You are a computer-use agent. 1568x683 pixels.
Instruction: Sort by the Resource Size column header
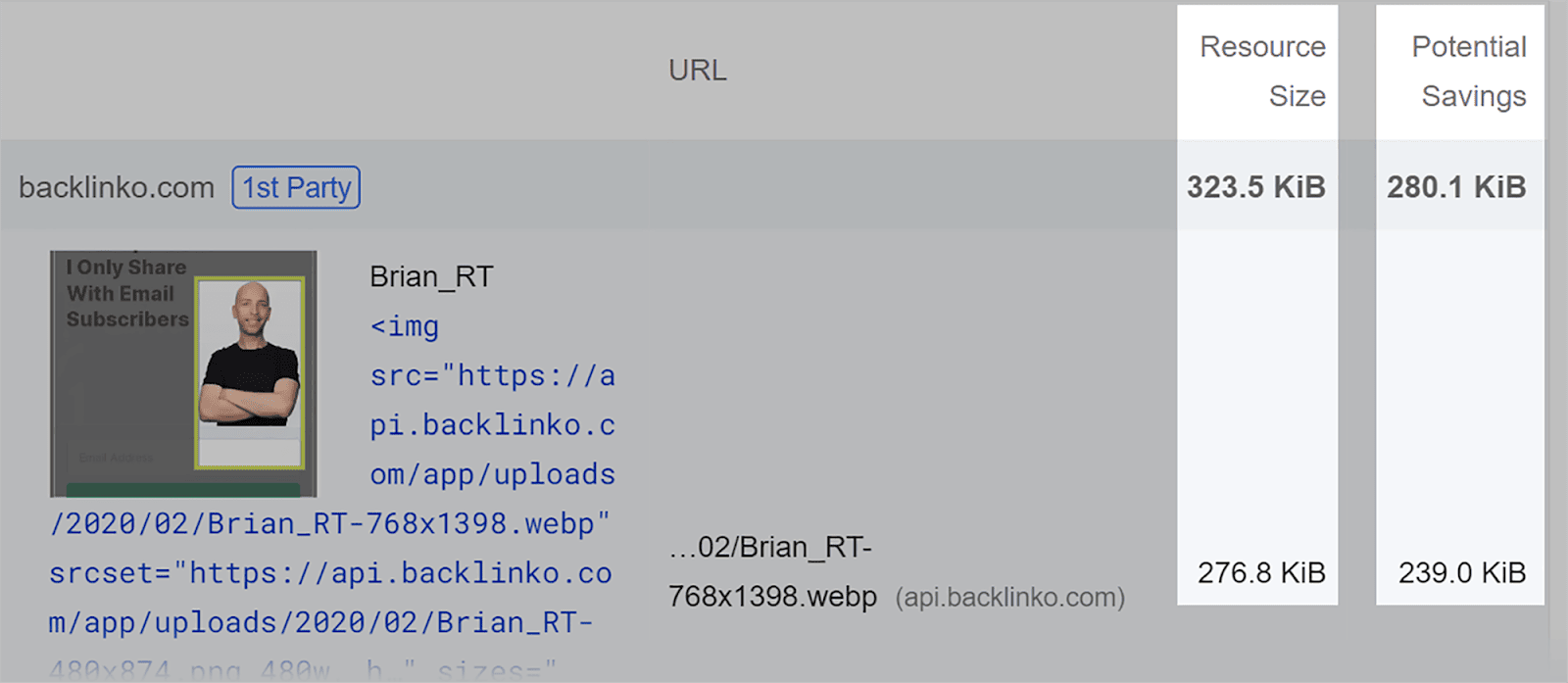point(1260,71)
